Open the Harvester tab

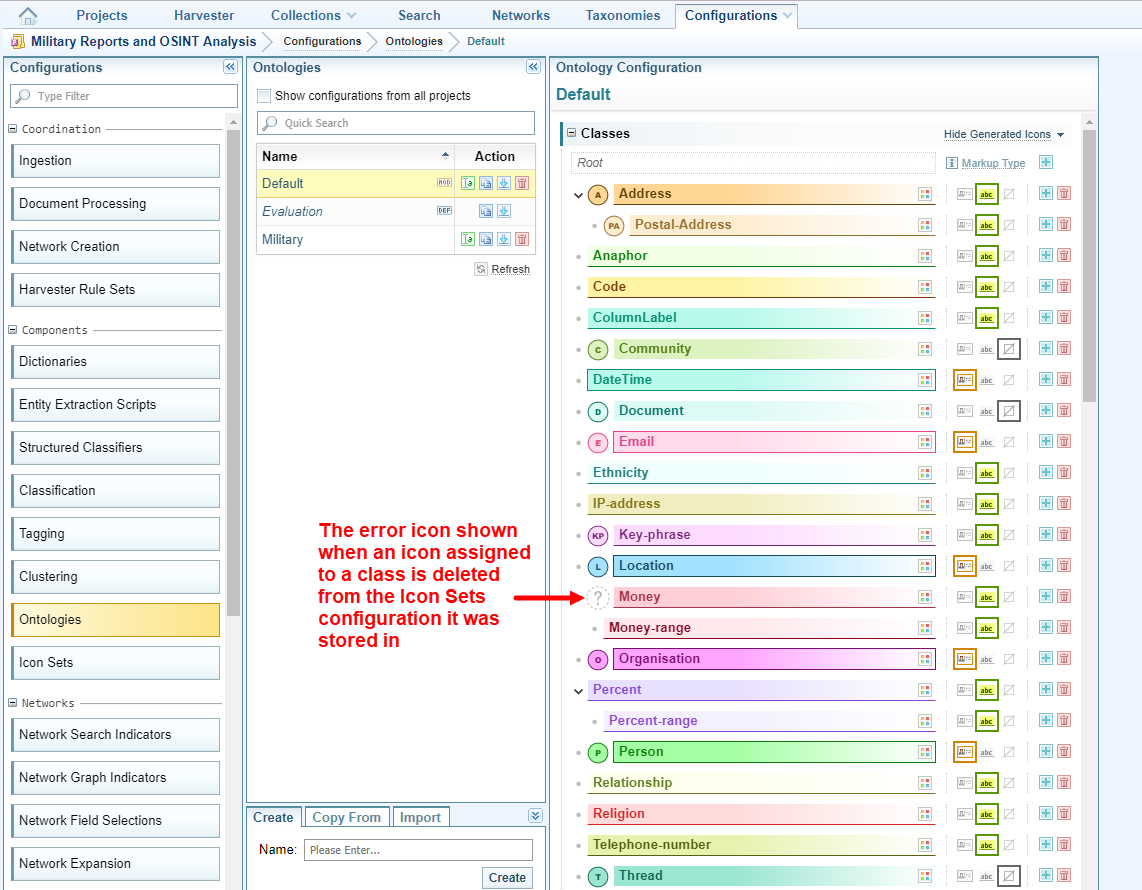click(x=204, y=15)
